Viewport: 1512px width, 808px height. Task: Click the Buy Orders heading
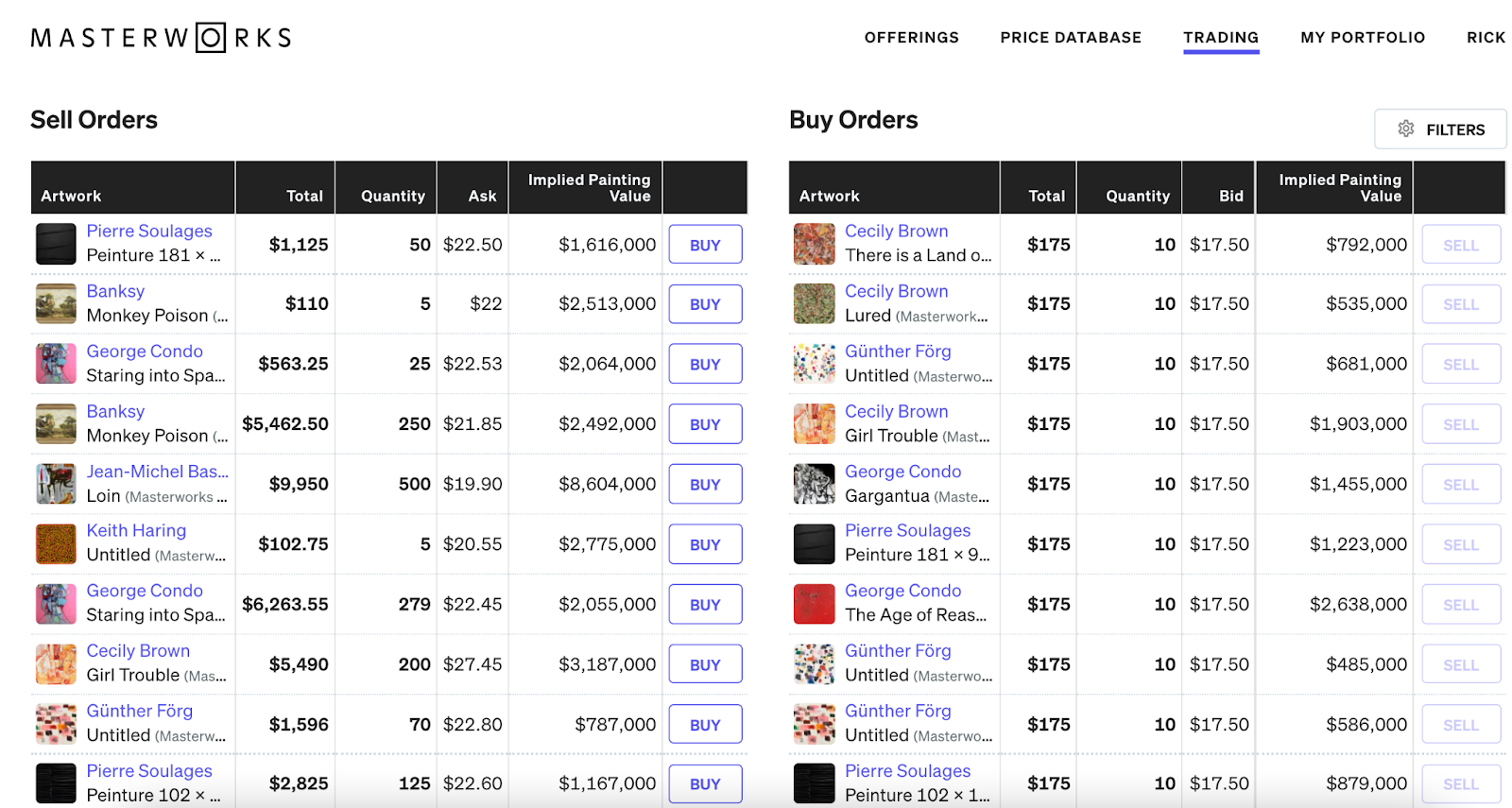point(853,120)
